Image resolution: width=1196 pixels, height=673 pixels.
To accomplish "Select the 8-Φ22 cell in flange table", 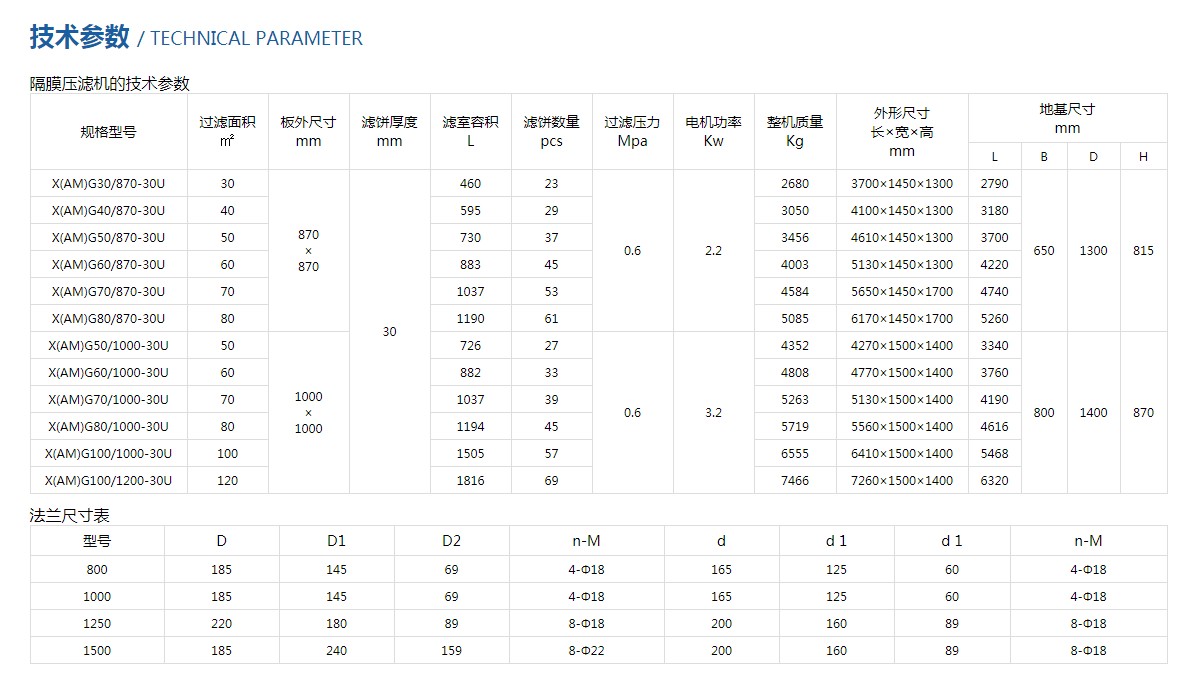I will pyautogui.click(x=587, y=651).
